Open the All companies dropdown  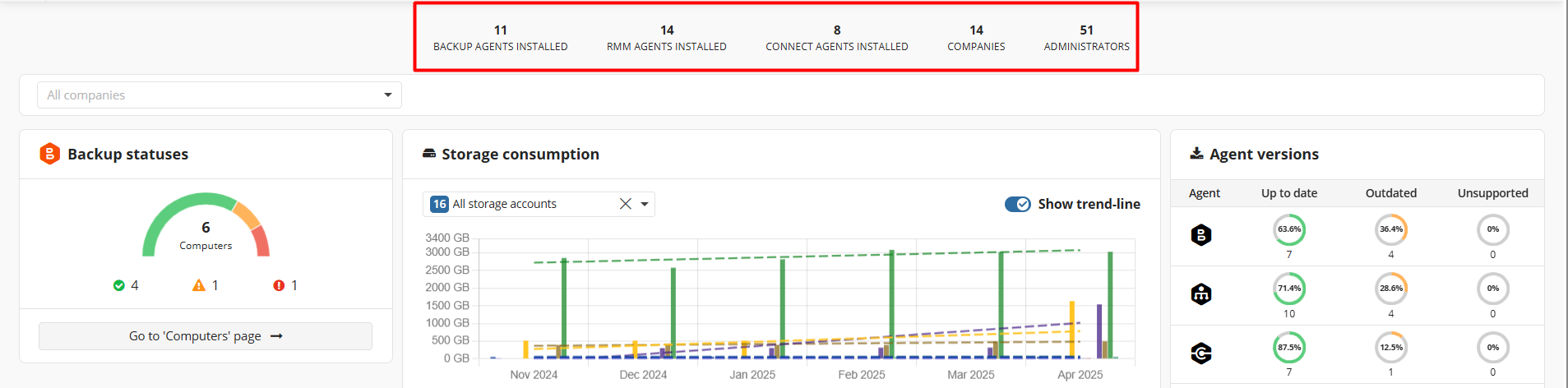click(x=219, y=95)
